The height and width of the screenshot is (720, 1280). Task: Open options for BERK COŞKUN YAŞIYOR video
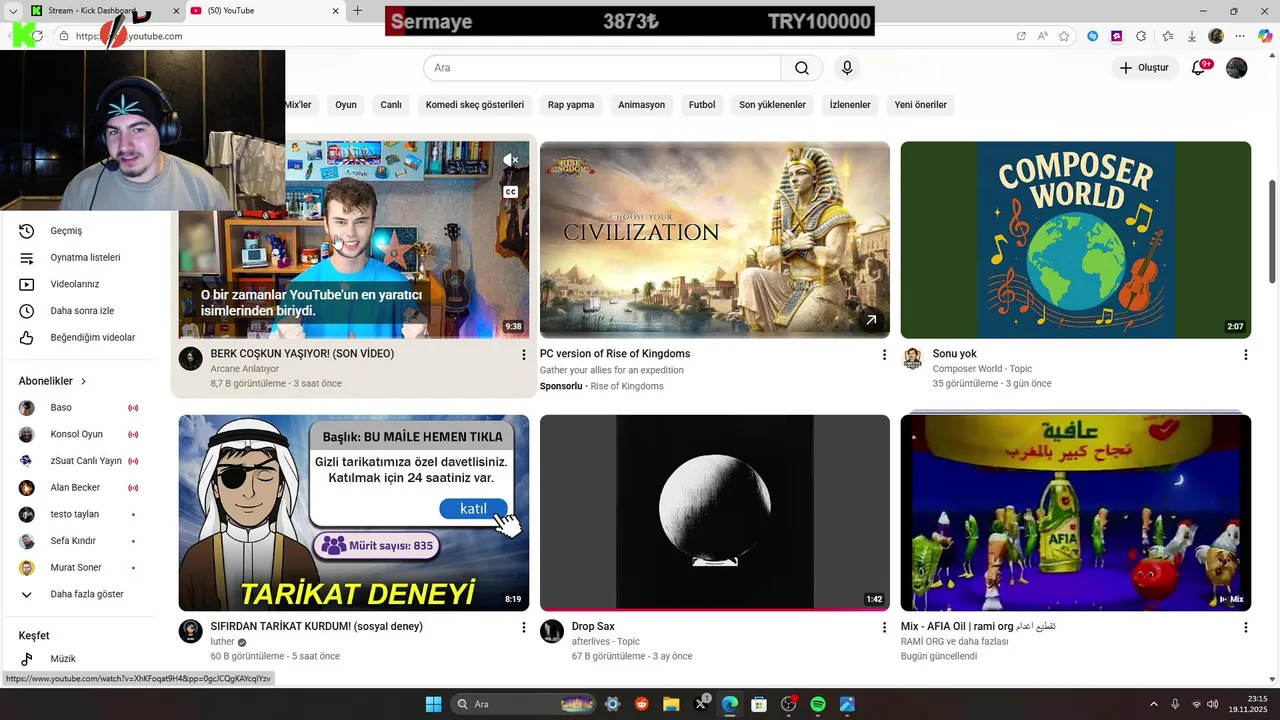point(523,355)
